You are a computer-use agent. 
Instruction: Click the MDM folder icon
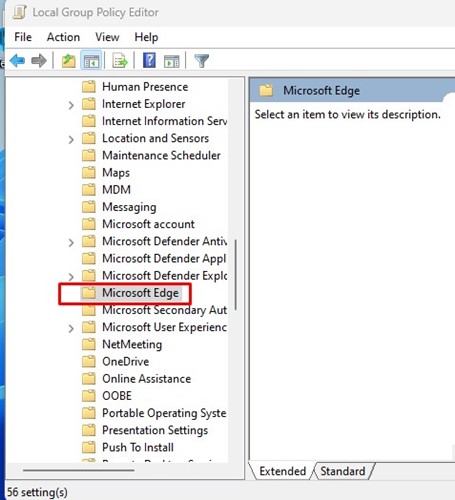(89, 190)
